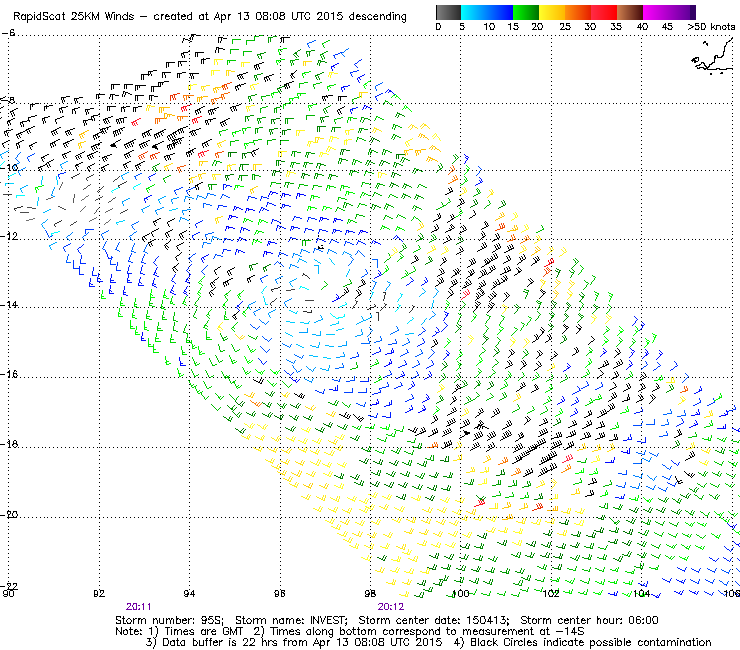
Task: Click the '45' legend scale label
Action: 667,26
